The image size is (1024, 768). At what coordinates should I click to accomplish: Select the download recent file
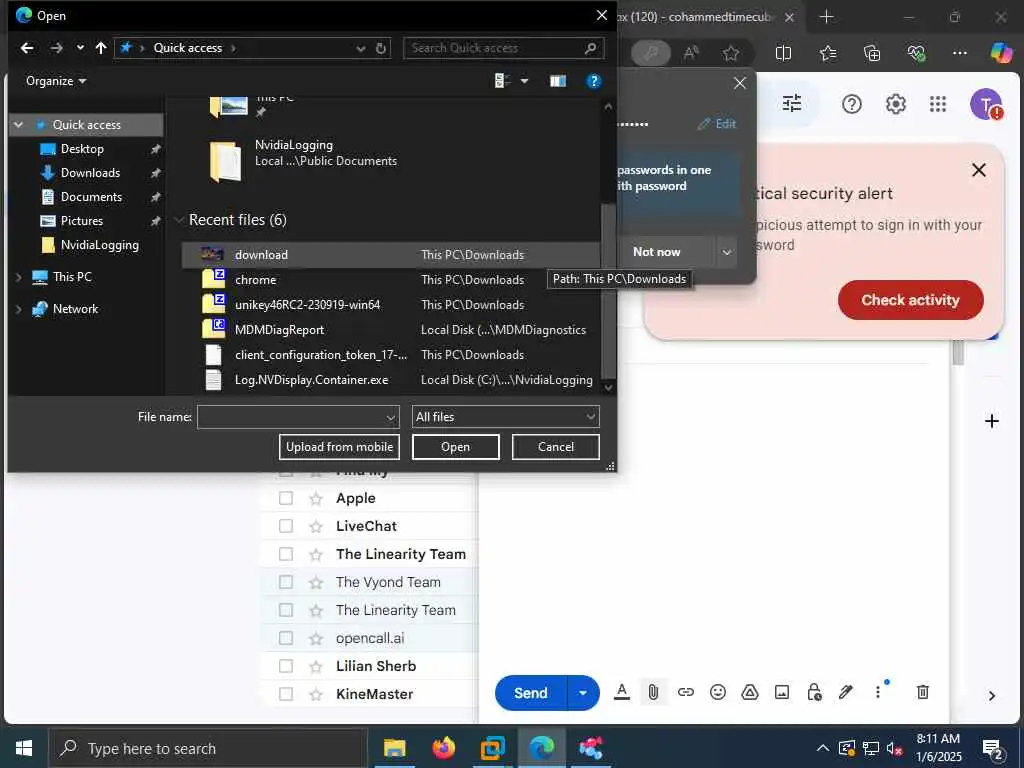click(390, 255)
